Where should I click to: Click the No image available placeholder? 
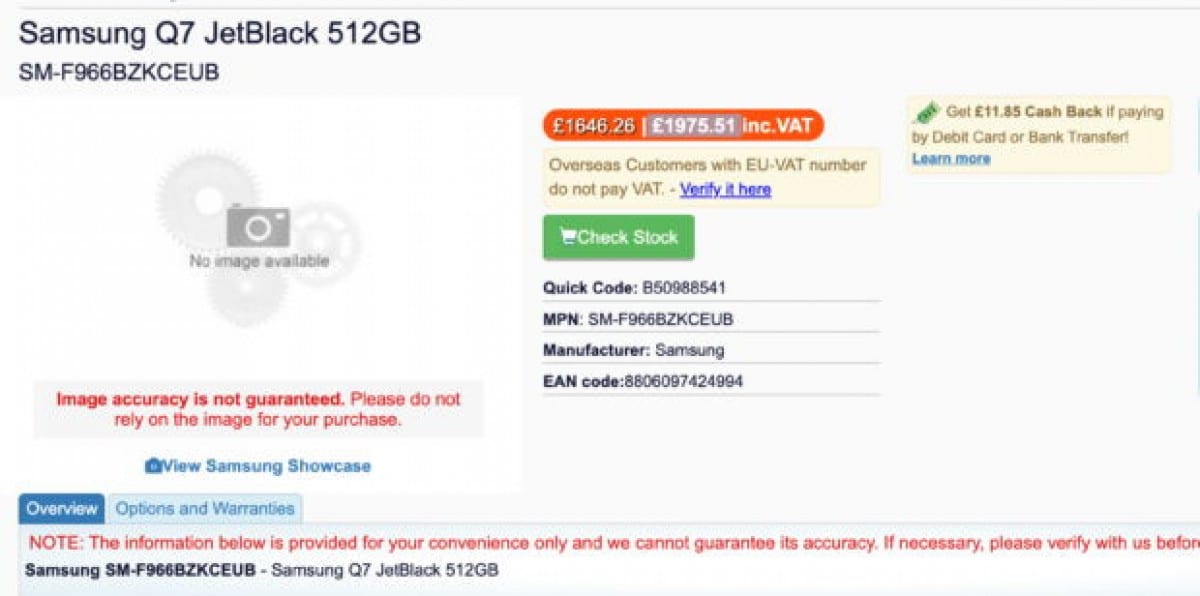point(259,261)
